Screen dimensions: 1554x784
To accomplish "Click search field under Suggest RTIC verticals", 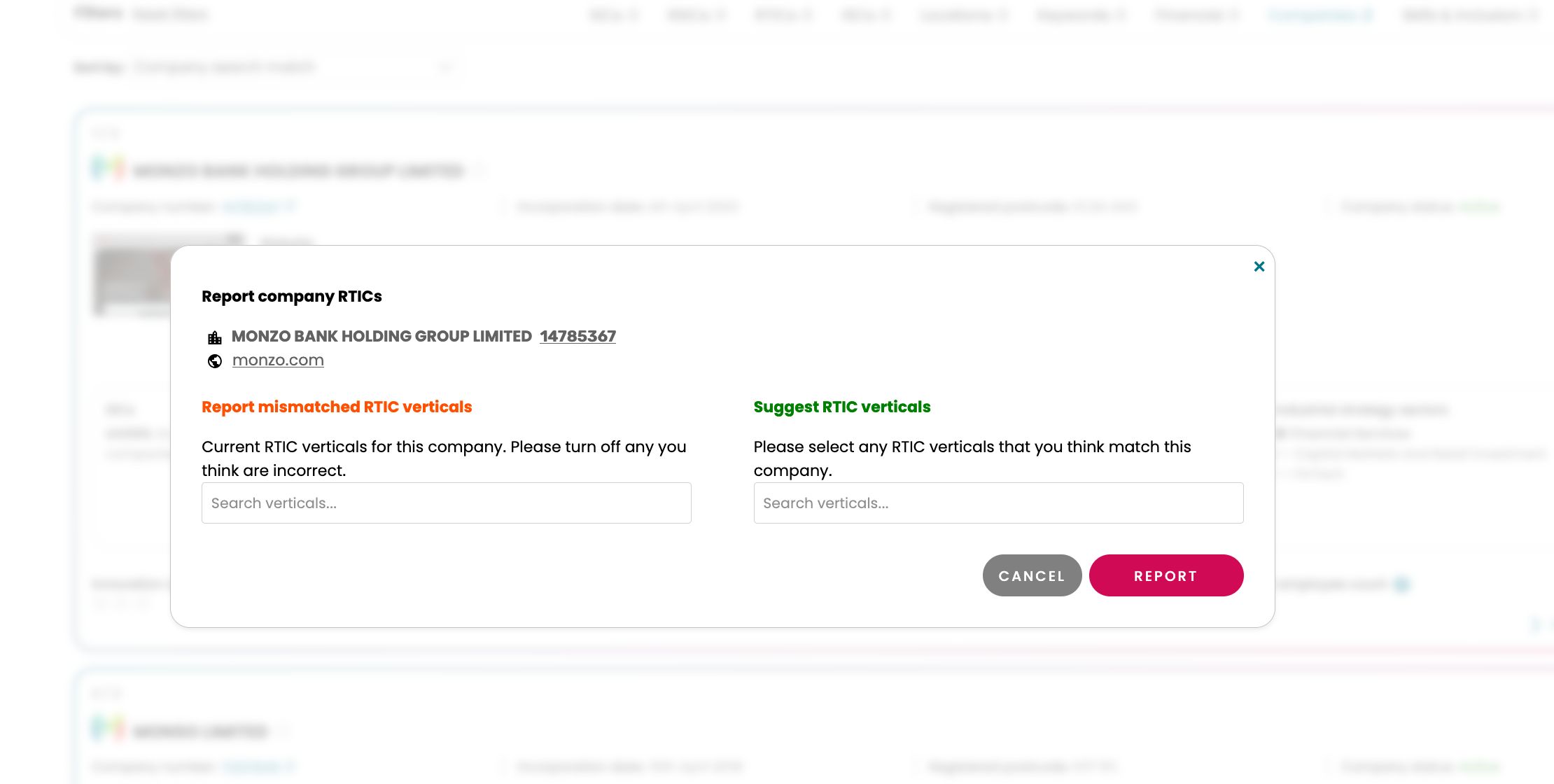I will click(998, 503).
